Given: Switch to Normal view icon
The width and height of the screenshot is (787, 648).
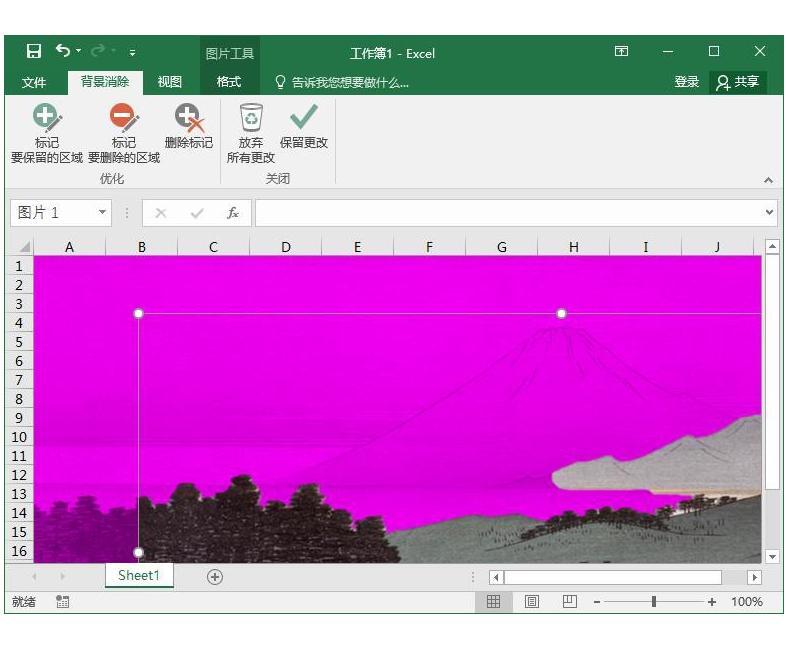Looking at the screenshot, I should tap(493, 601).
